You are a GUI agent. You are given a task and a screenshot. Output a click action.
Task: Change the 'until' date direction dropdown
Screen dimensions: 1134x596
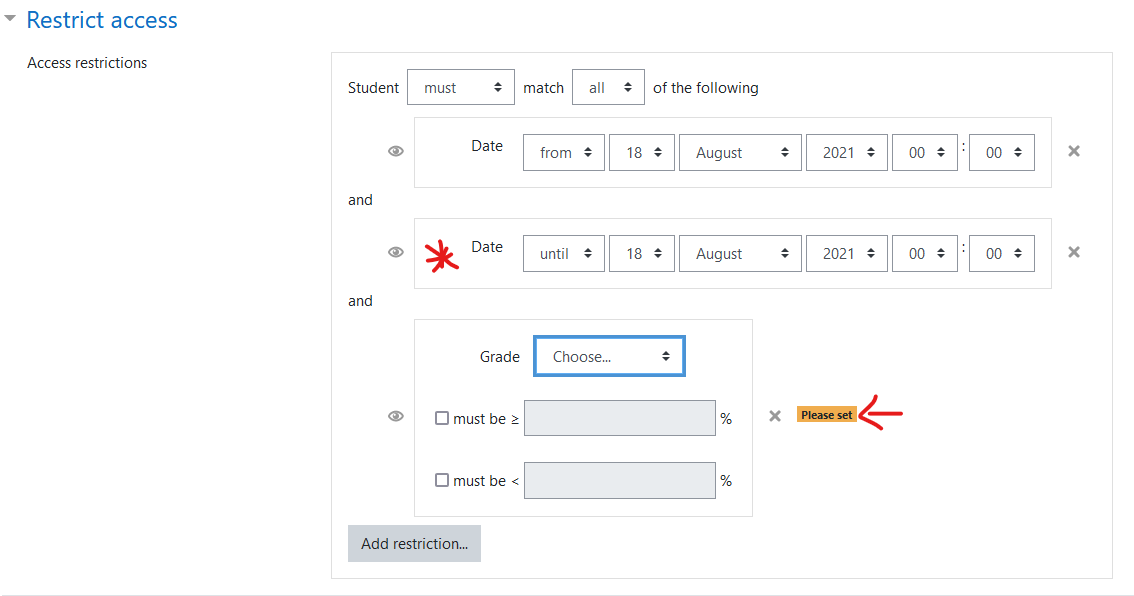click(563, 254)
